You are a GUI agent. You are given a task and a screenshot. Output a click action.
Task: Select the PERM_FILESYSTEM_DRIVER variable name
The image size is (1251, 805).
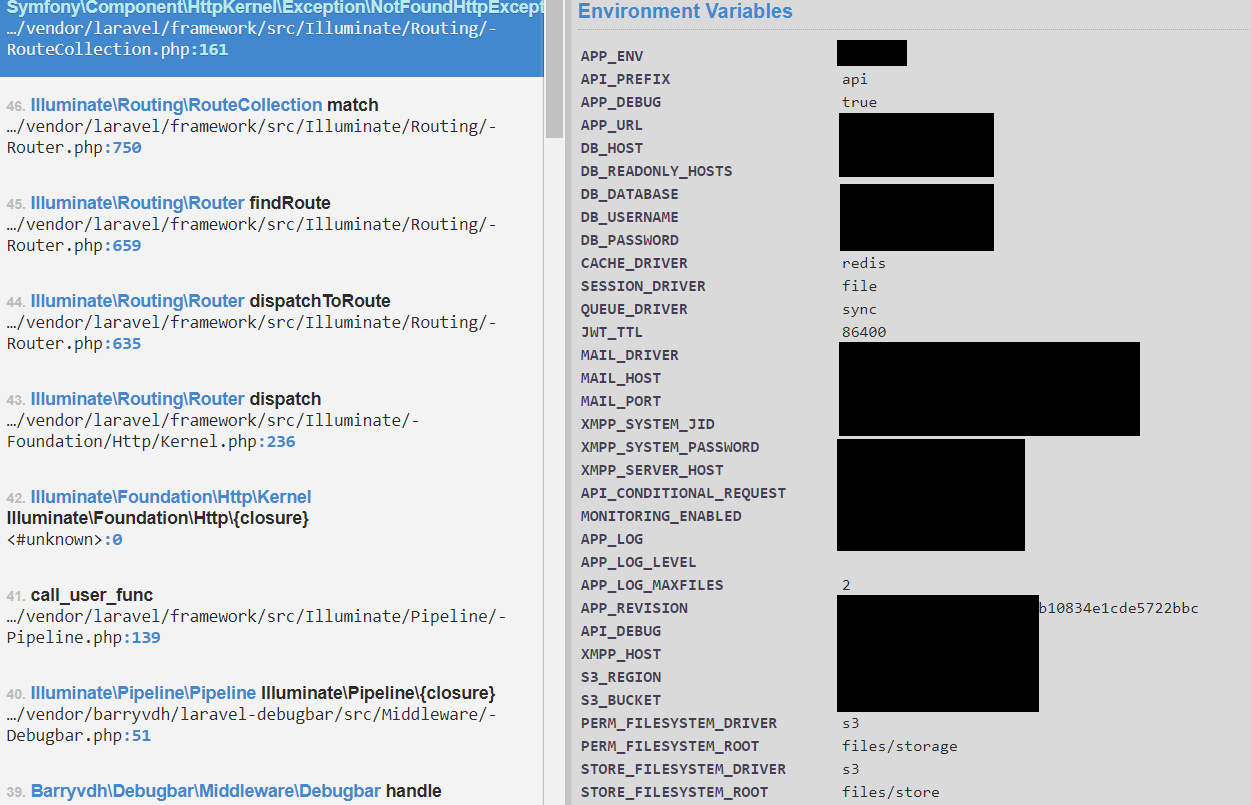pyautogui.click(x=679, y=723)
